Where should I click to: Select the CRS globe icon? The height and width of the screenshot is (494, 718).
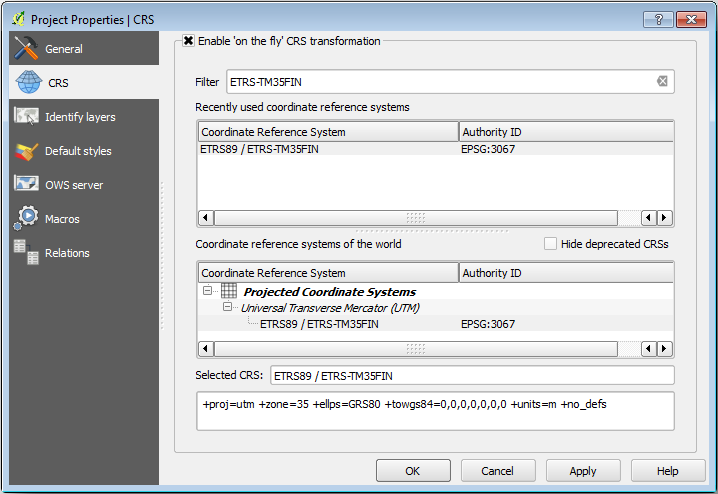click(27, 83)
